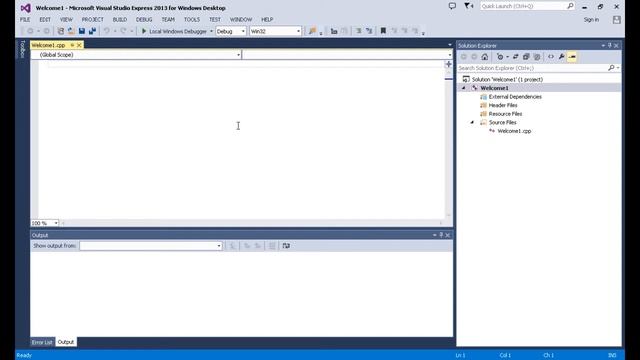Screen dimensions: 640x360
Task: Open the Debug configuration dropdown
Action: click(x=231, y=31)
